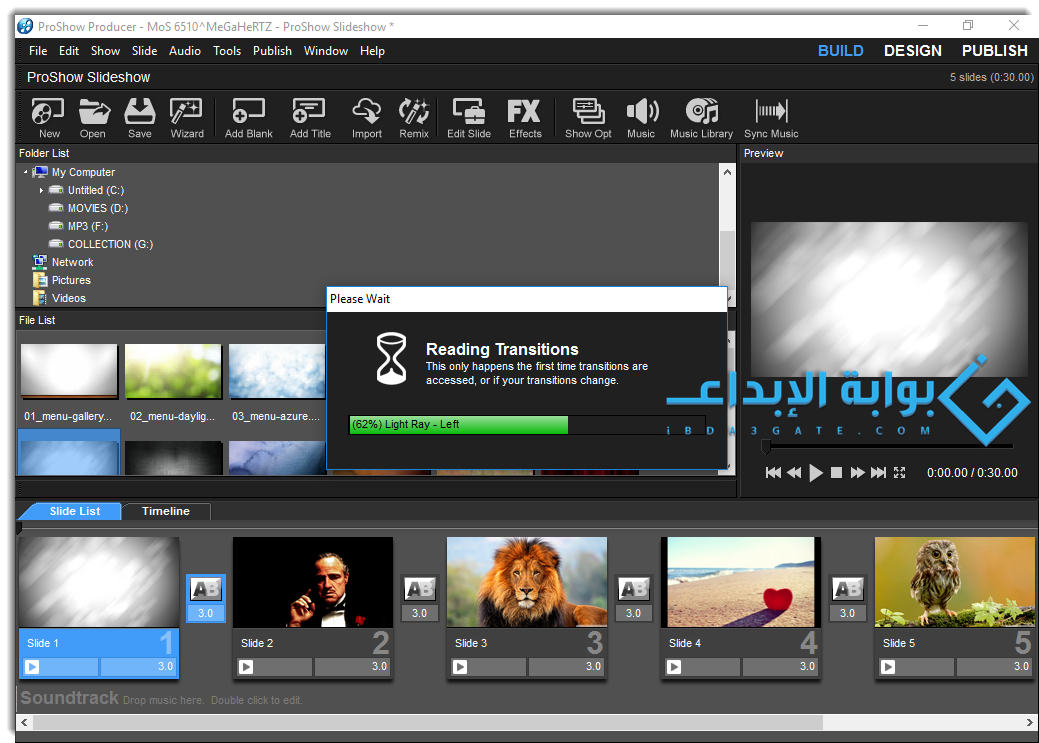This screenshot has width=1039, height=743.
Task: Open the Publish menu
Action: (272, 51)
